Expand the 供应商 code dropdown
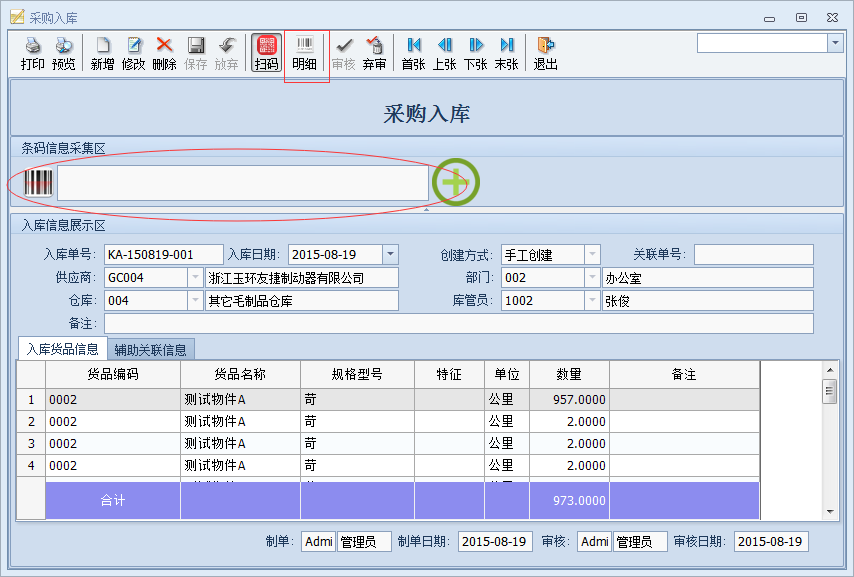854x577 pixels. (196, 277)
